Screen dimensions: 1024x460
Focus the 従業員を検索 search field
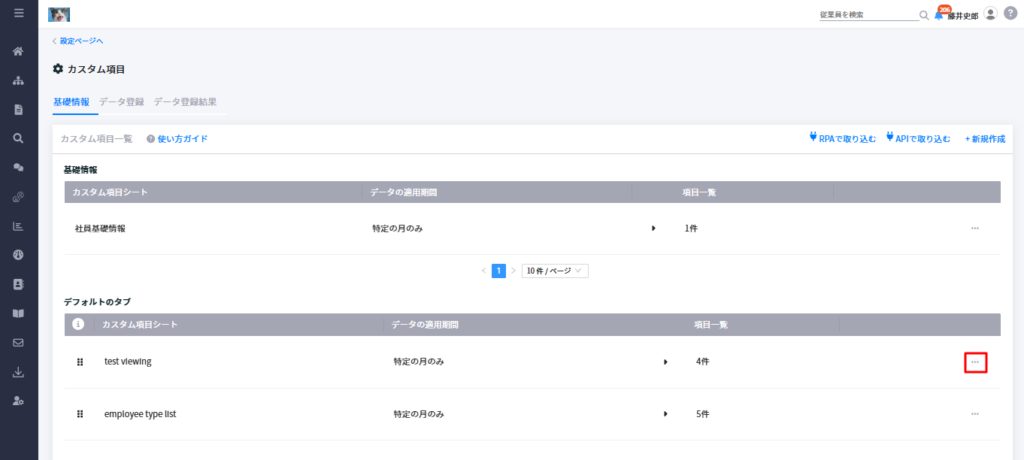(869, 14)
